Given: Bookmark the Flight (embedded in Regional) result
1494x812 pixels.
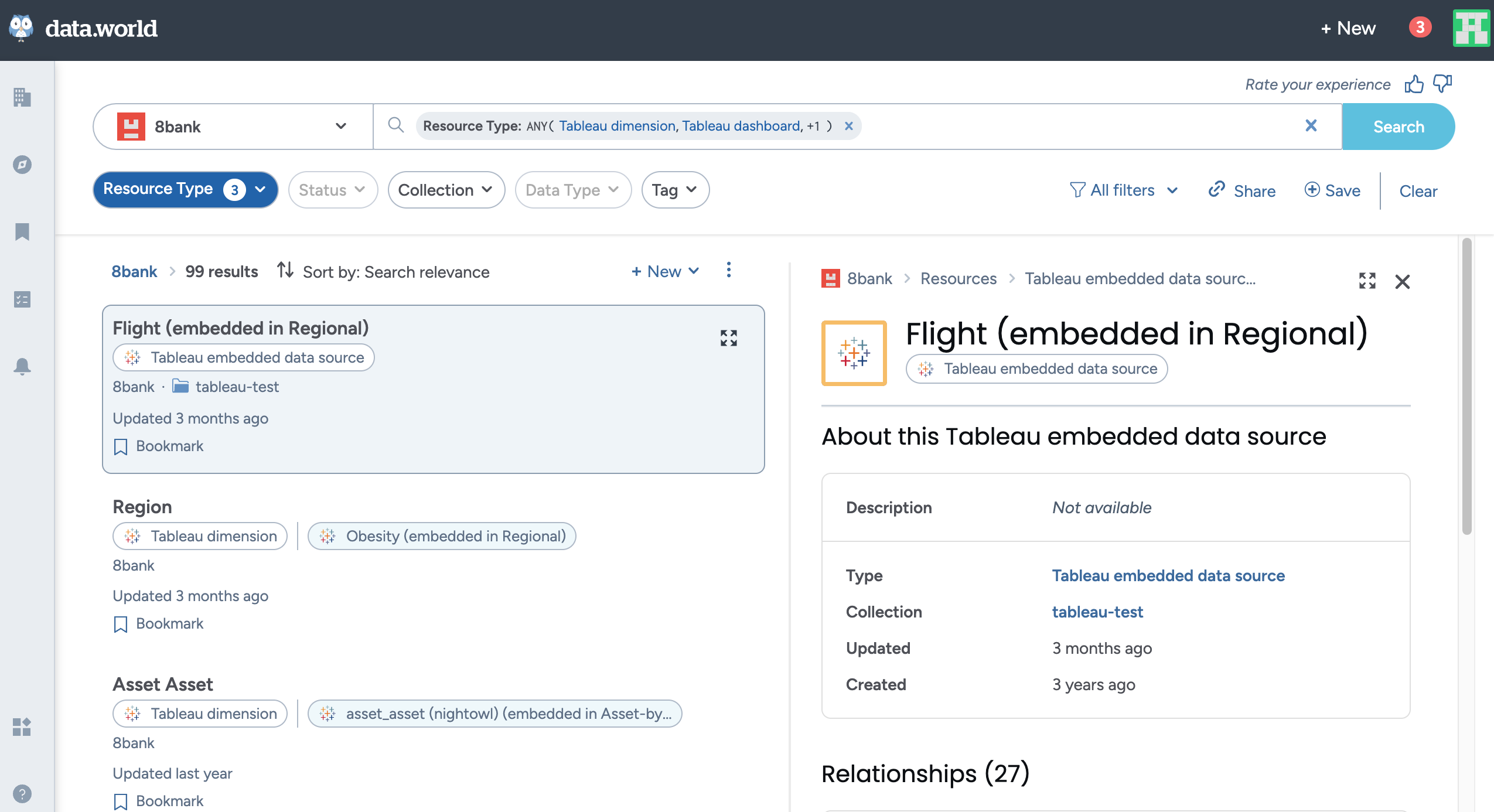Looking at the screenshot, I should [158, 446].
